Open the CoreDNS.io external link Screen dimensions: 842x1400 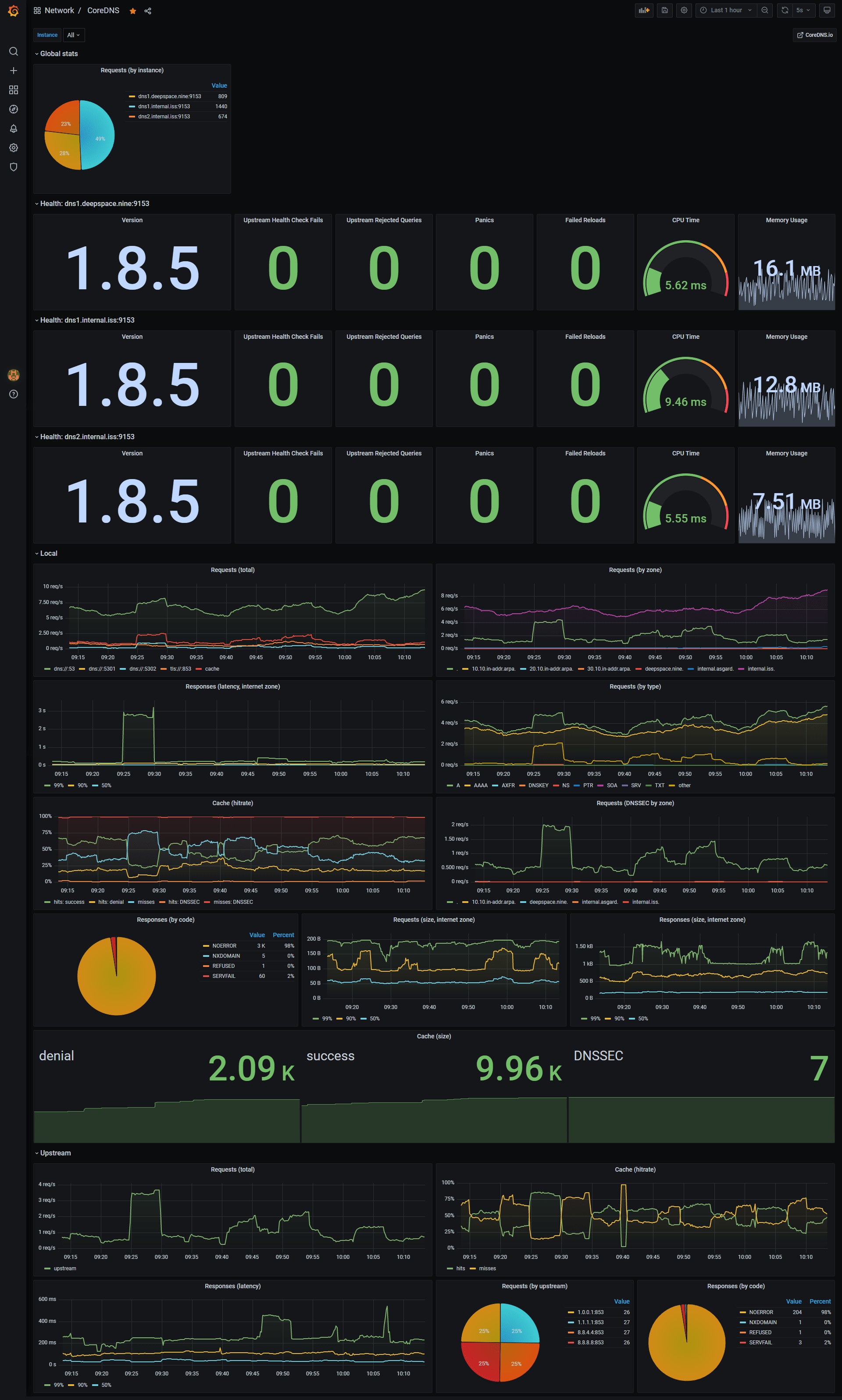815,35
